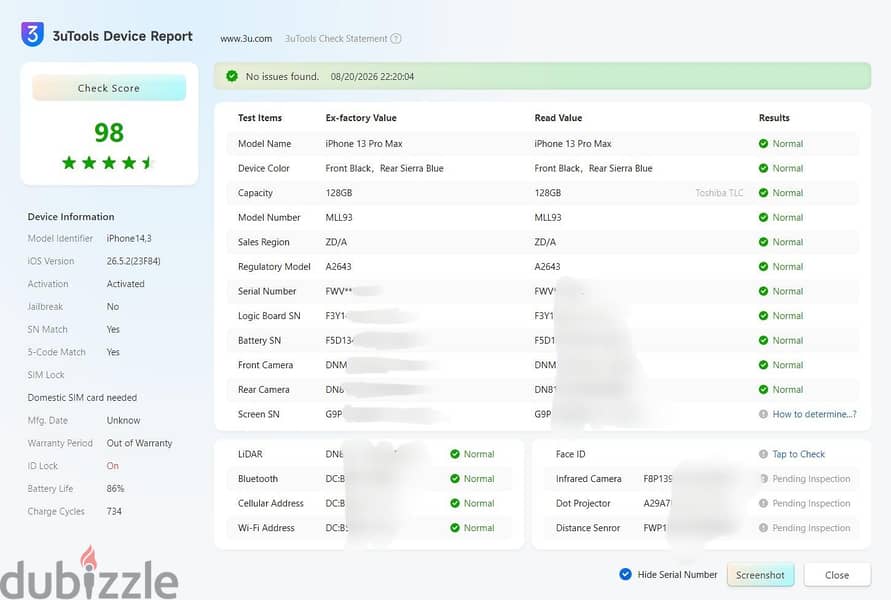
Task: Click the Normal check icon in Wi-Fi Address row
Action: click(455, 528)
